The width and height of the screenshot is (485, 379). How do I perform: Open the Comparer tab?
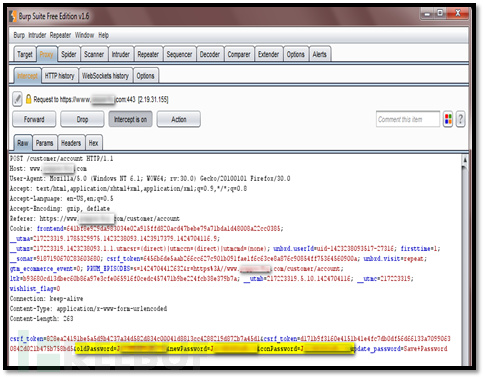tap(239, 54)
